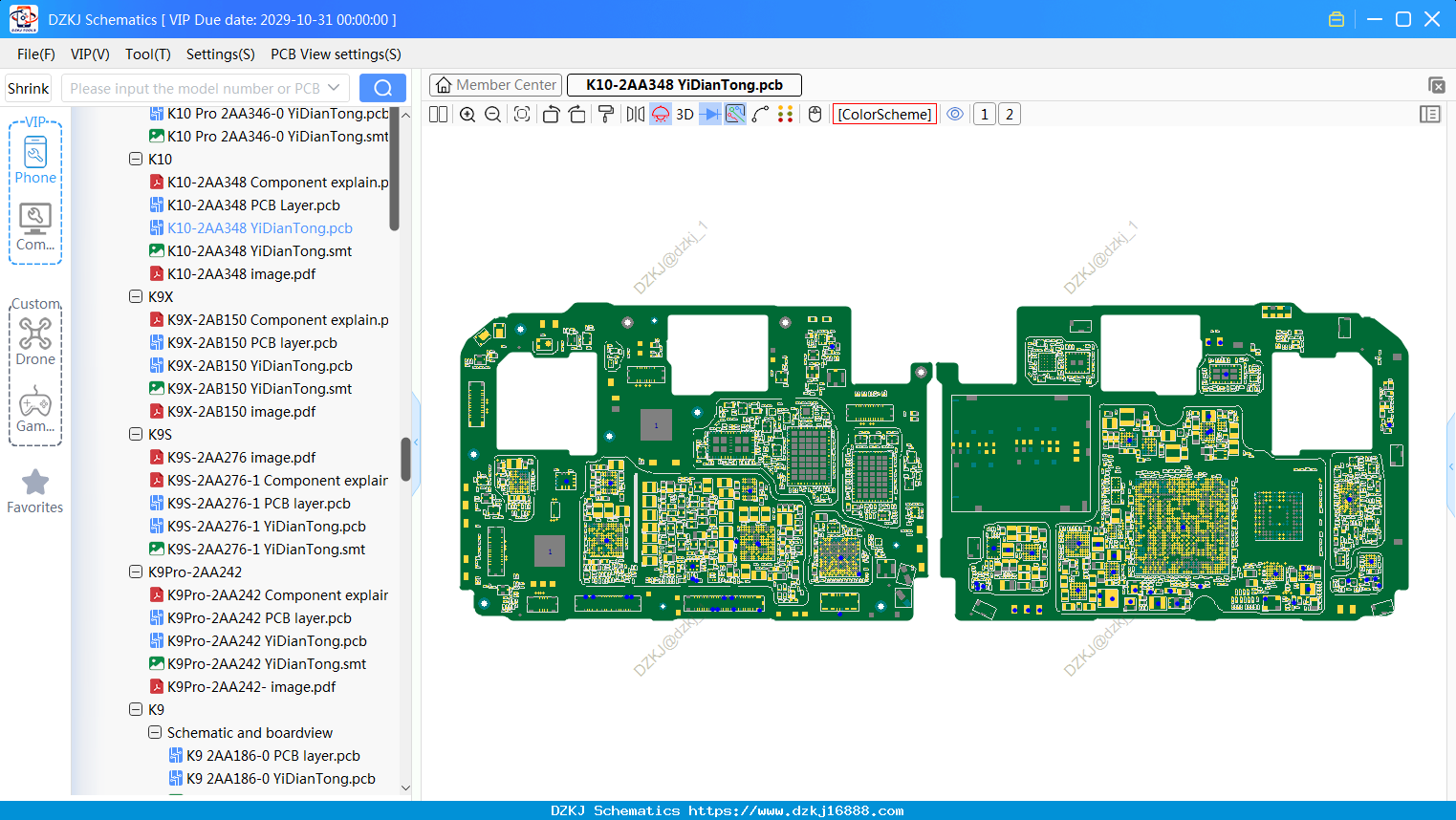
Task: Rotate the board clockwise
Action: [576, 114]
